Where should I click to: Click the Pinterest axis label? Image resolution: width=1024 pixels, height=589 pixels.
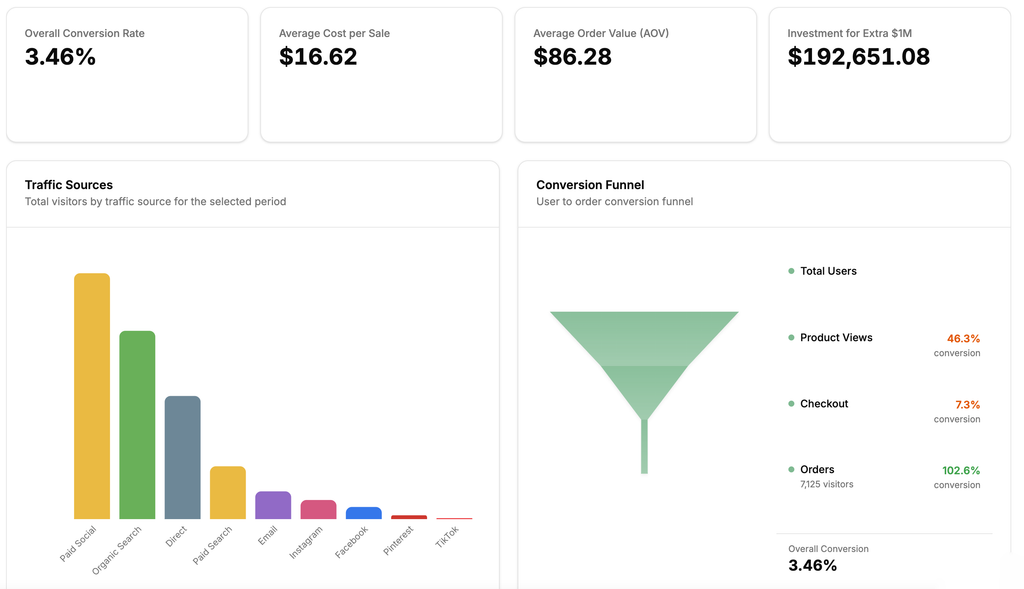[399, 541]
